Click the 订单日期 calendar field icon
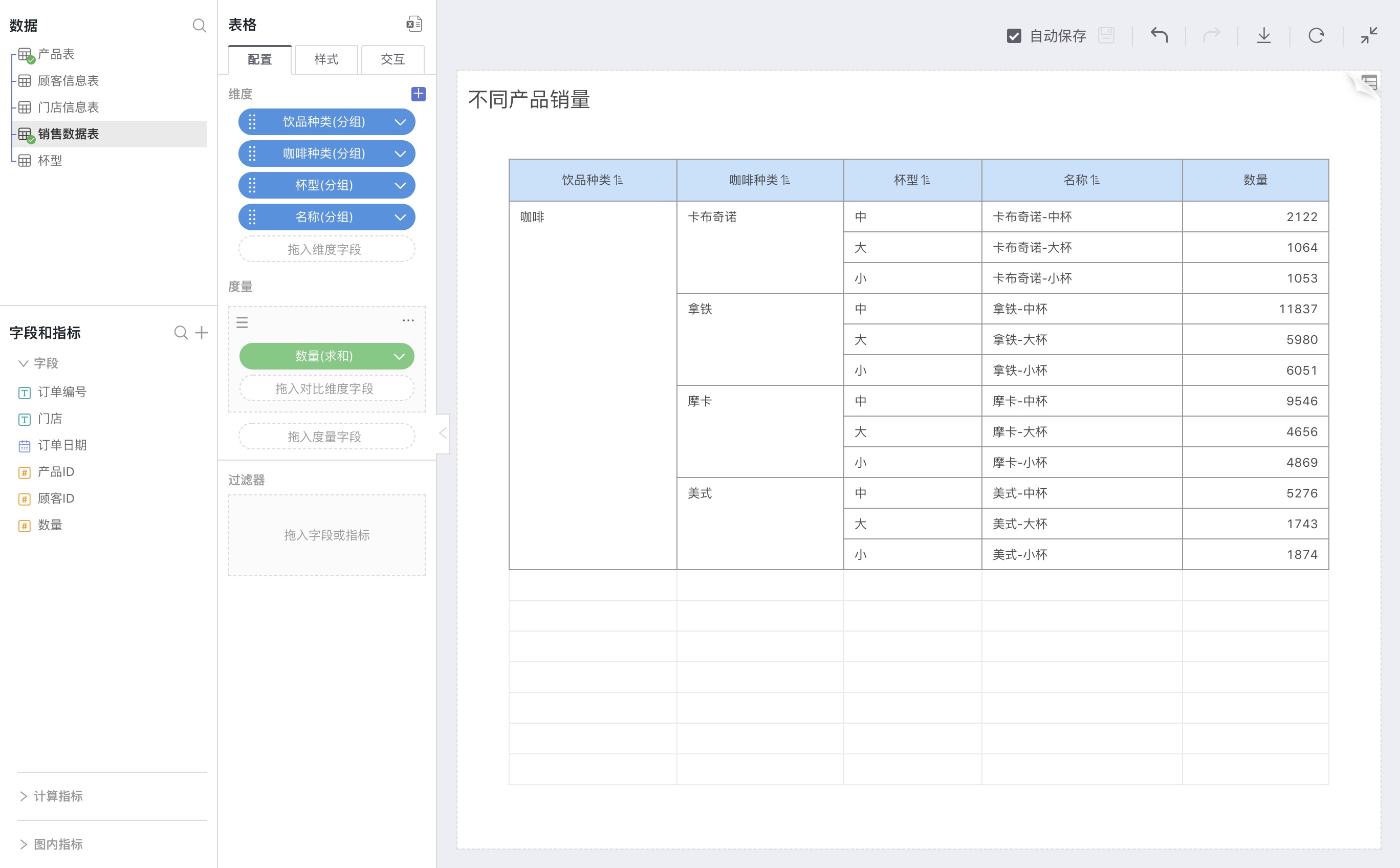 pos(24,446)
